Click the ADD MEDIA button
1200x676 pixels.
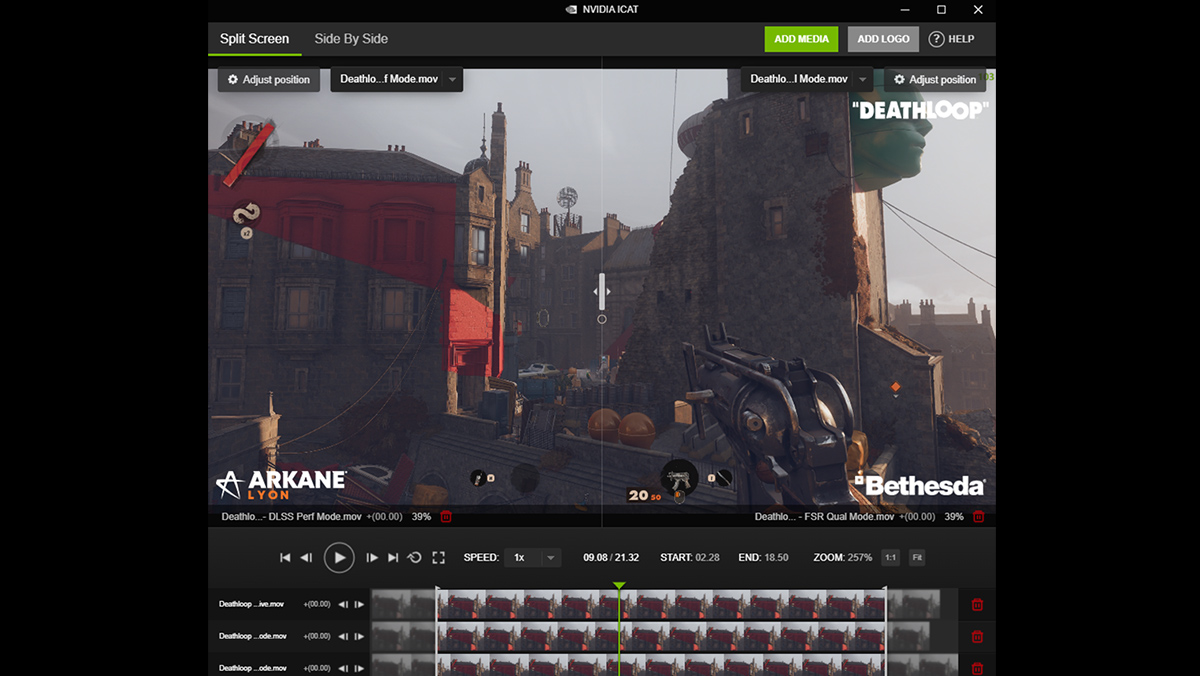click(801, 39)
